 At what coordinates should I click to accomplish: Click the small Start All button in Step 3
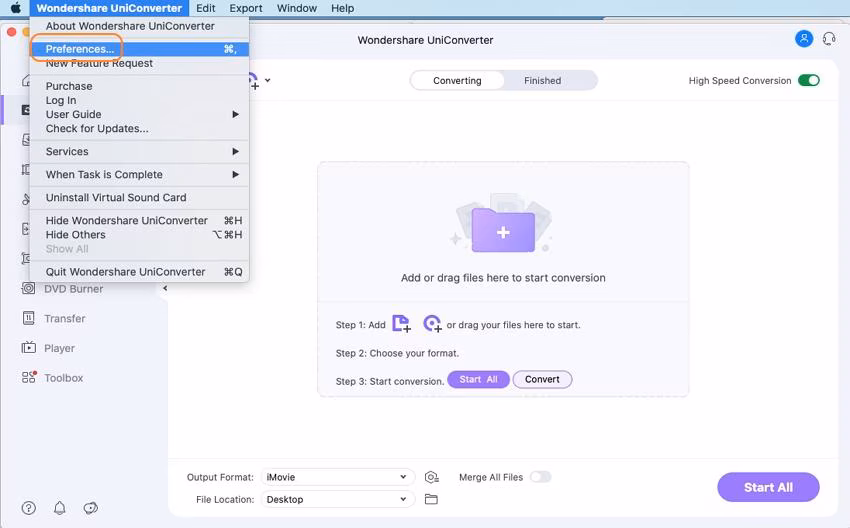tap(478, 379)
